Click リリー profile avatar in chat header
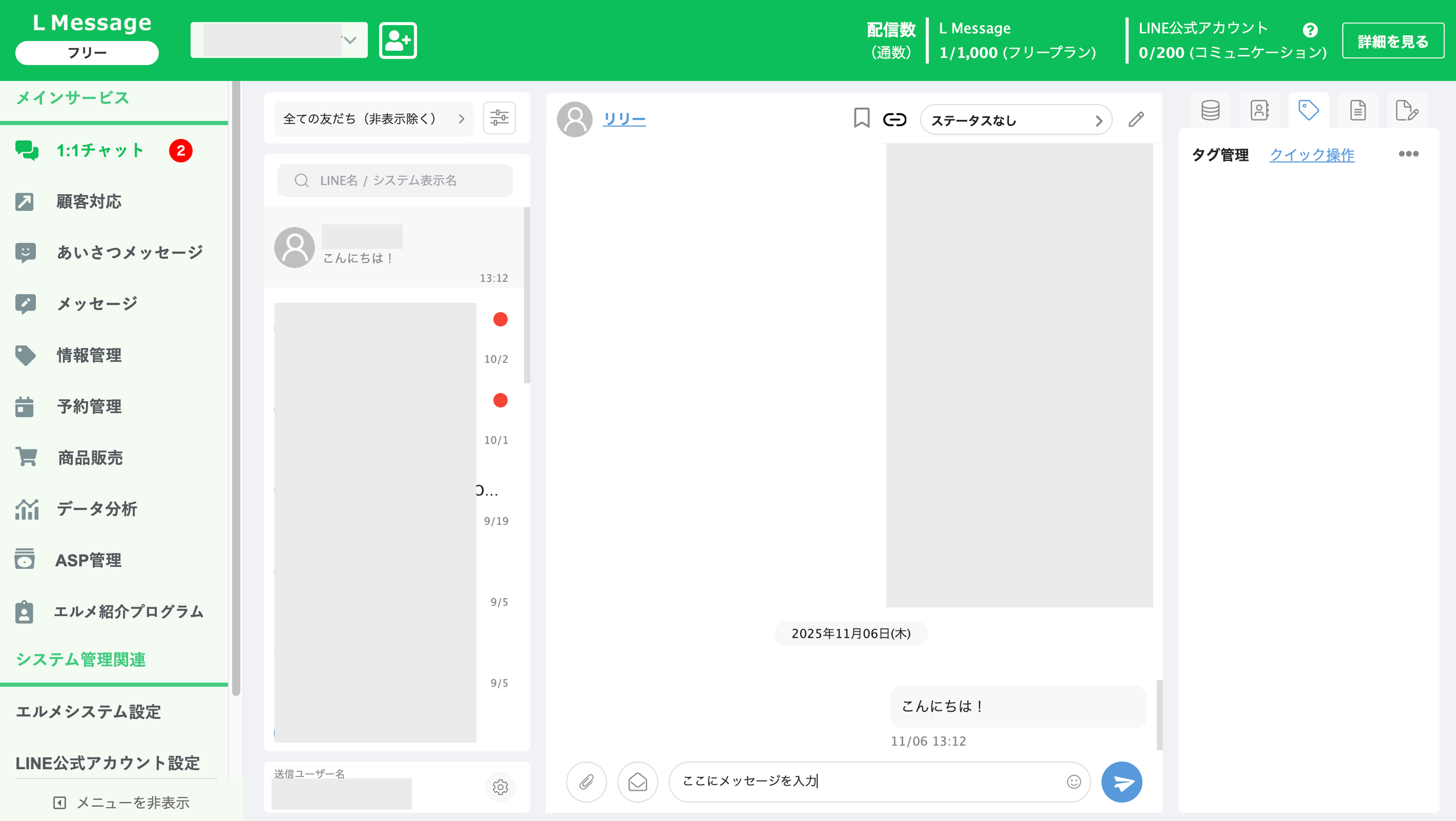Viewport: 1456px width, 821px height. pos(574,120)
